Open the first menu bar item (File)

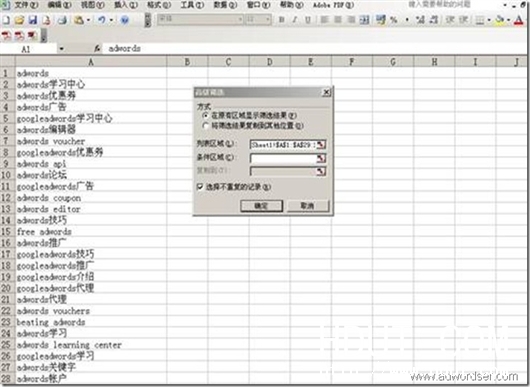click(26, 5)
